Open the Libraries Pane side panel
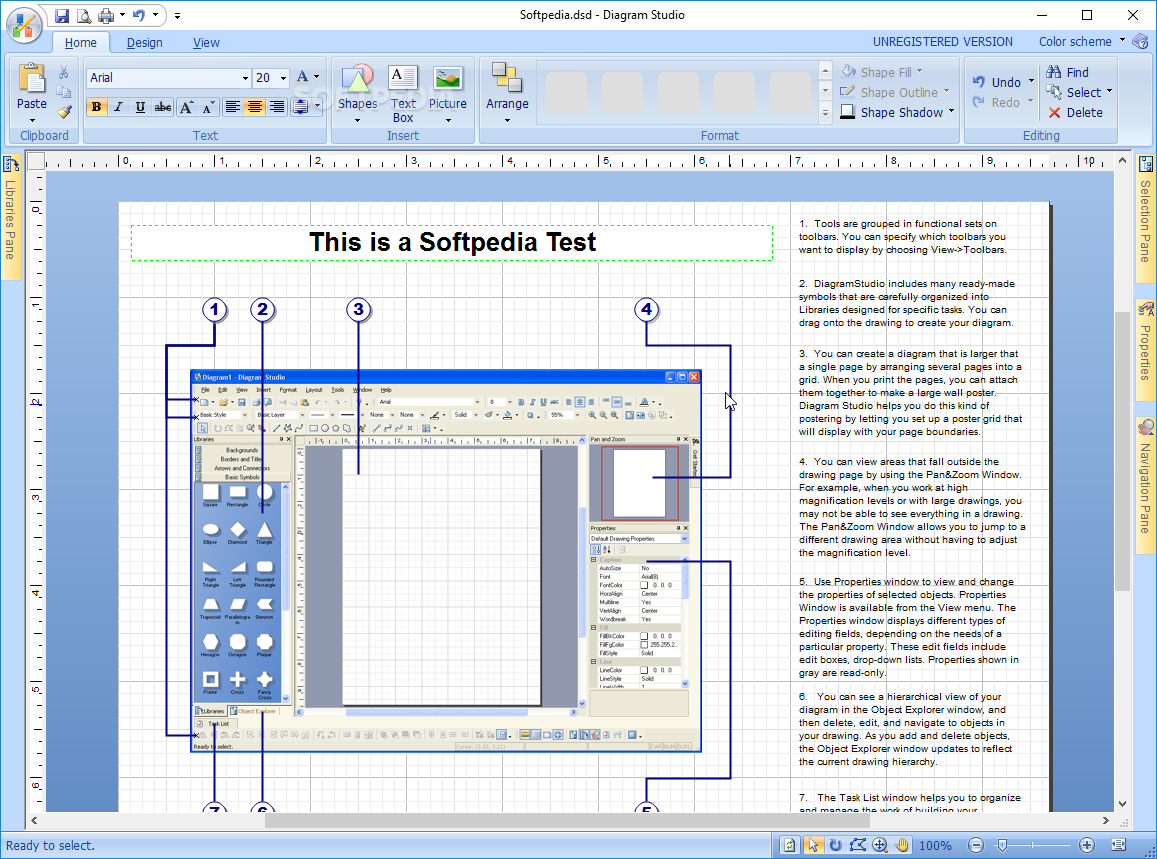Screen dimensions: 1157x859 click(10, 218)
